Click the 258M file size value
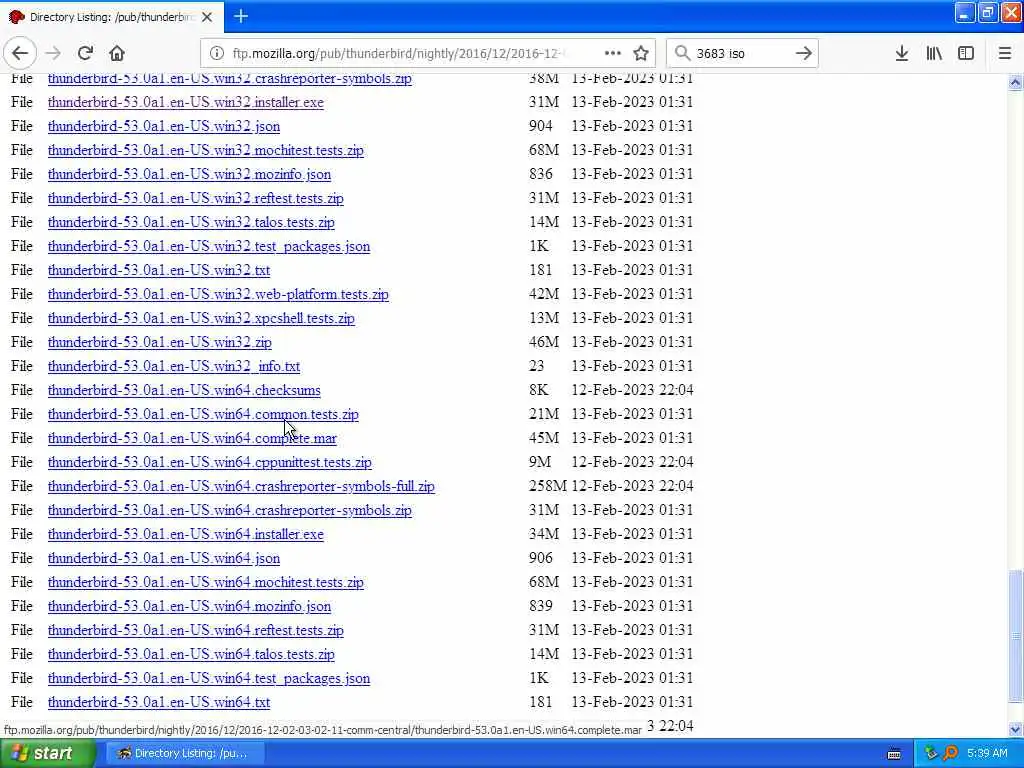Screen dimensions: 1024x768 pyautogui.click(x=547, y=486)
